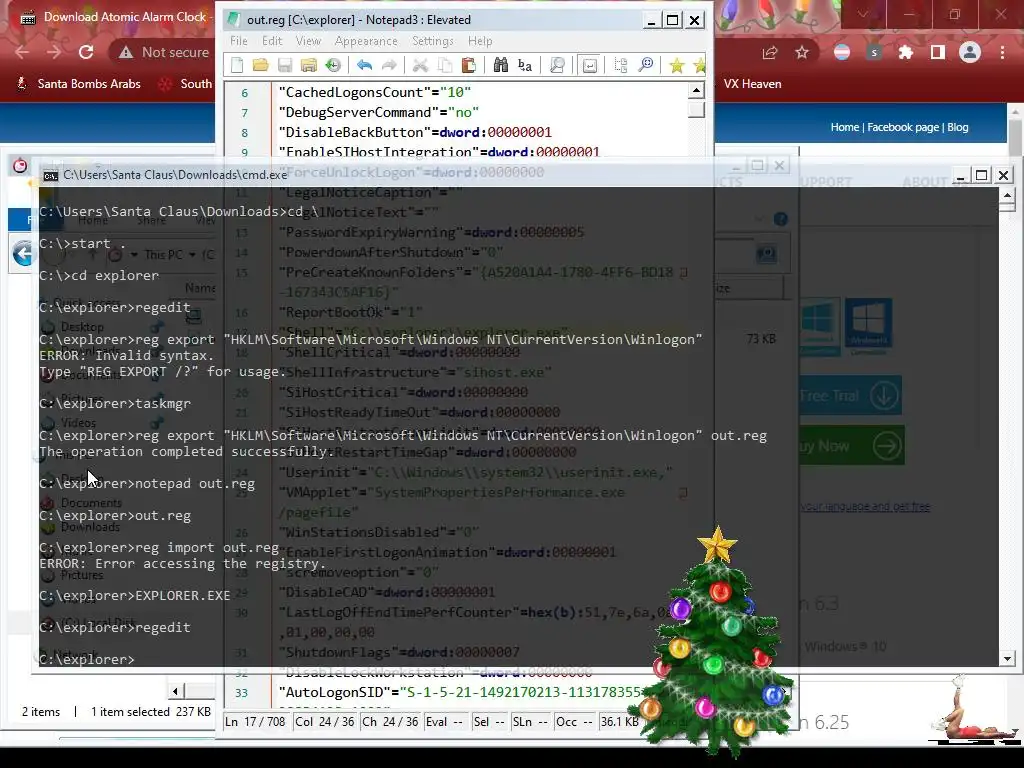The height and width of the screenshot is (768, 1024).
Task: Click the Cut scissors icon in Notepad3
Action: pyautogui.click(x=420, y=65)
